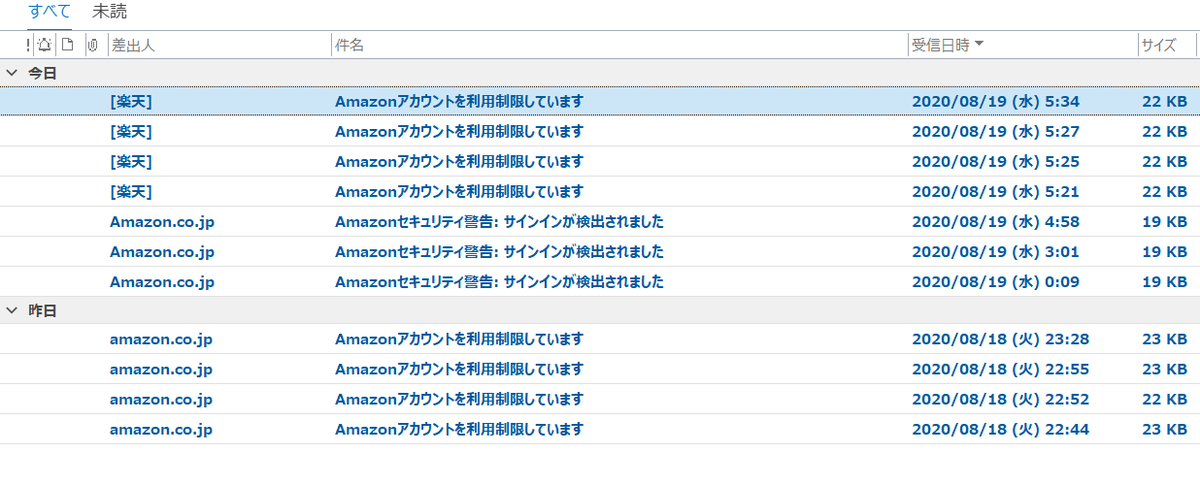Click amazon.co.jp sender in the 23:28 row

pos(161,339)
